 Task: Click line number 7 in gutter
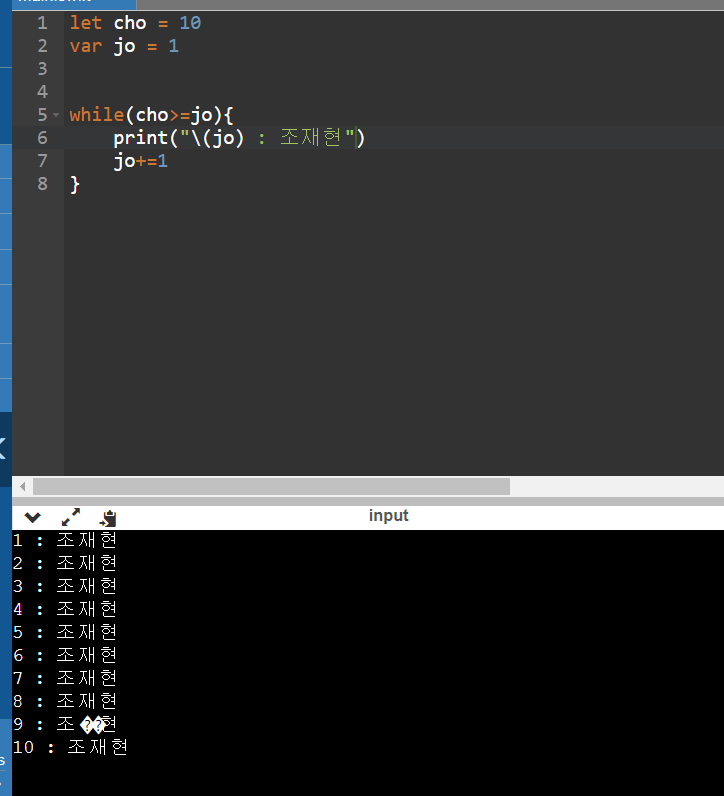43,161
